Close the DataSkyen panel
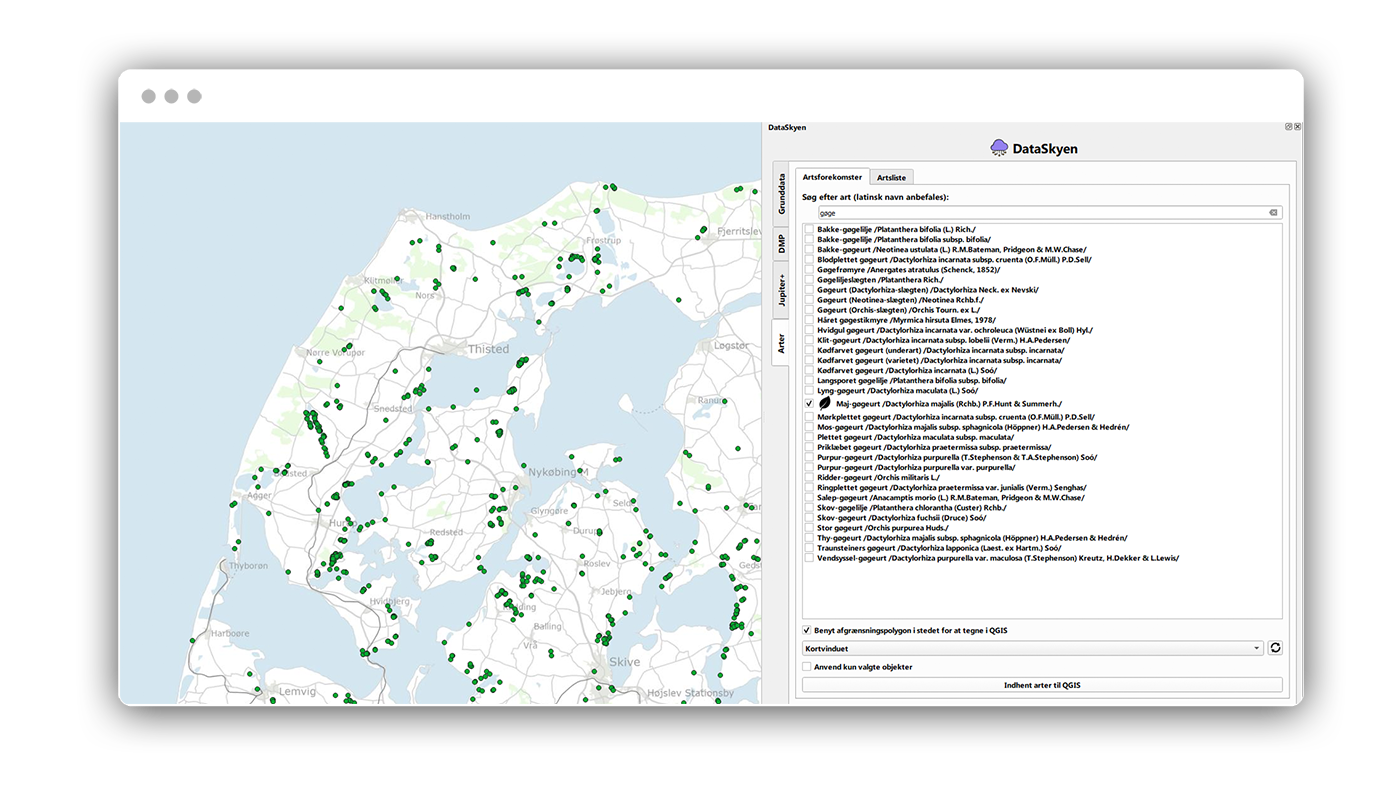Image resolution: width=1400 pixels, height=788 pixels. [x=1298, y=127]
